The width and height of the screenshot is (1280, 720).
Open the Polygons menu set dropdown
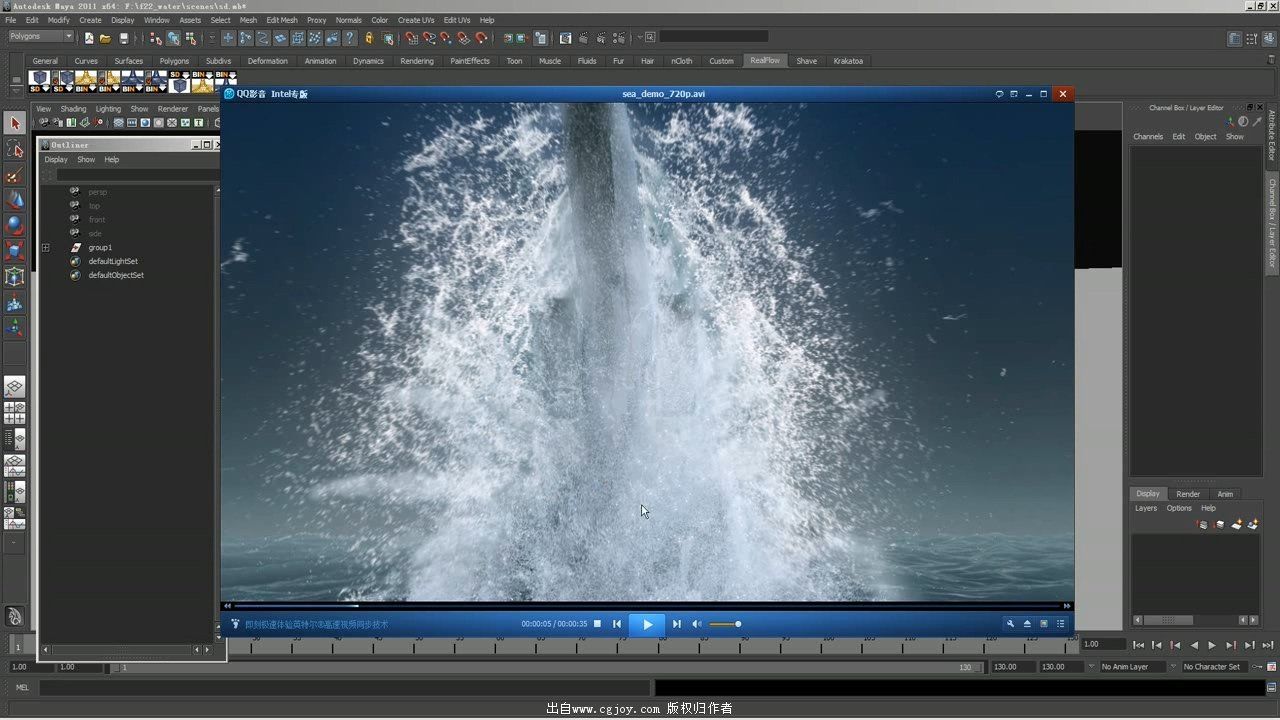pos(41,37)
